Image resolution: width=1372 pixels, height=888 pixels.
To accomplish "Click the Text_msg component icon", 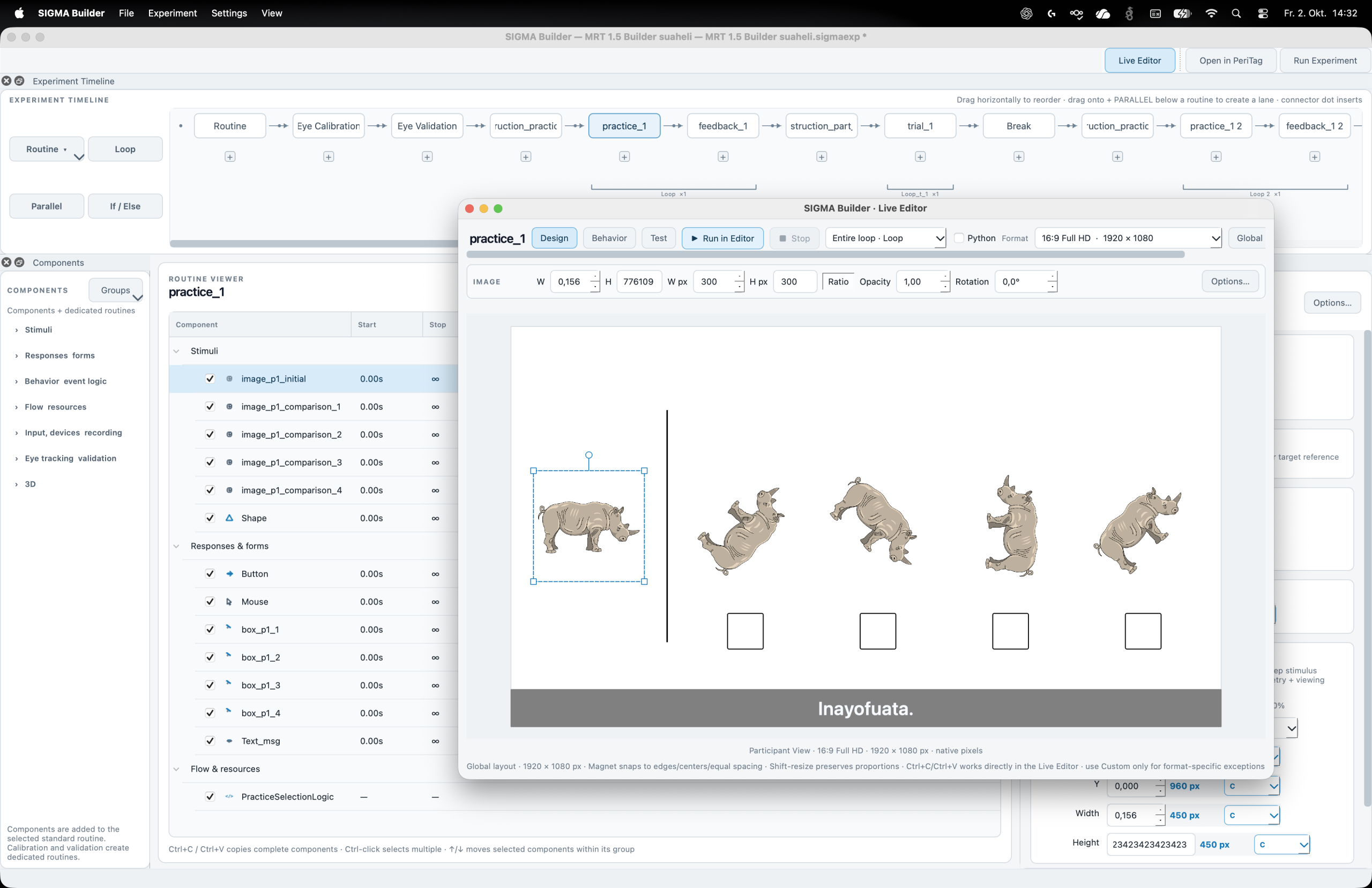I will pyautogui.click(x=229, y=741).
